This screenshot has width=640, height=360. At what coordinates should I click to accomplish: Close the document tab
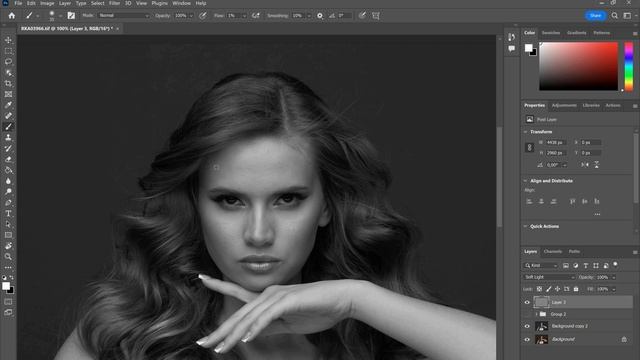coord(118,29)
